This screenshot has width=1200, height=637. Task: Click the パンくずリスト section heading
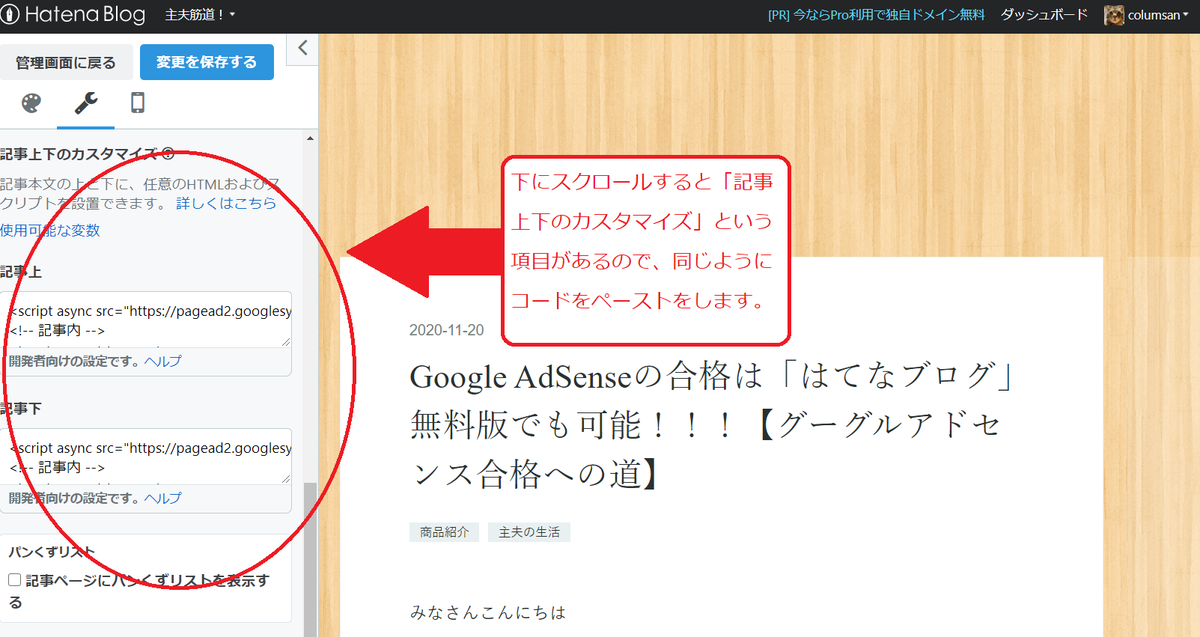tap(51, 552)
